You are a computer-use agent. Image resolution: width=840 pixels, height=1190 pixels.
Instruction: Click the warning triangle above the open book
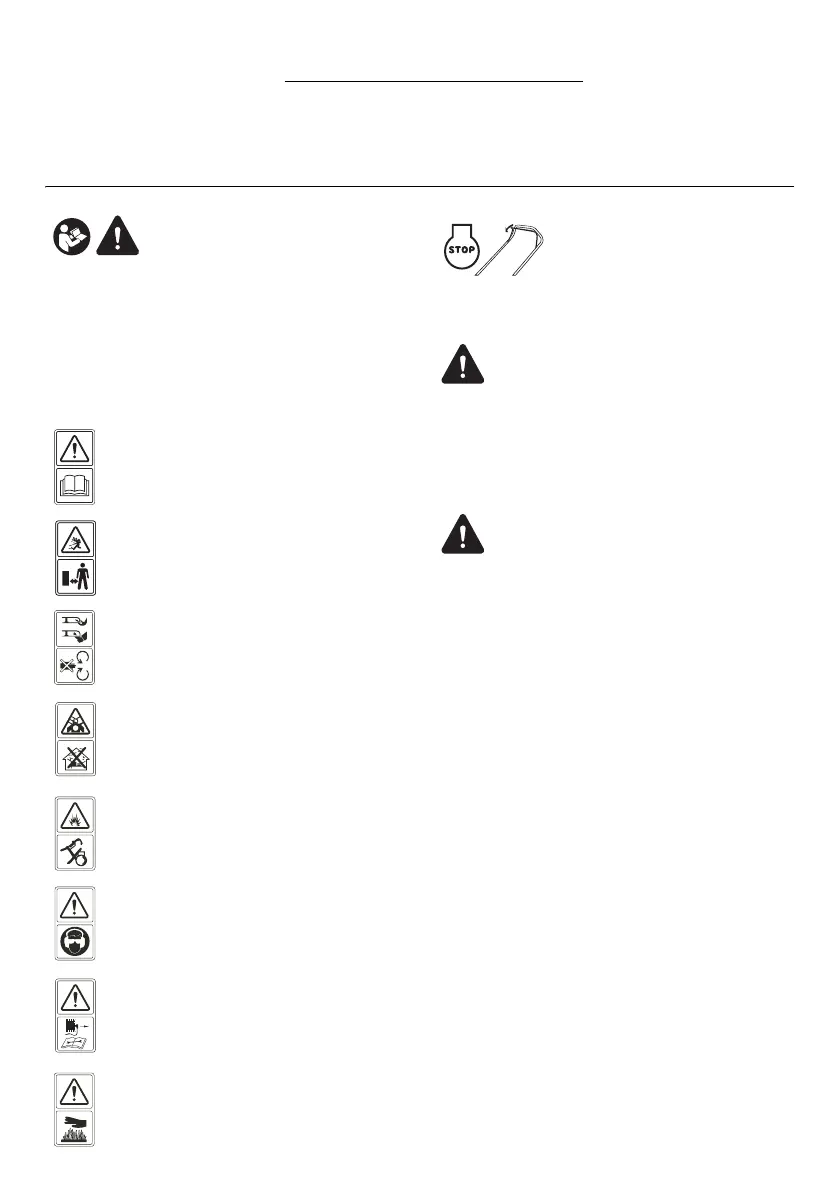75,449
